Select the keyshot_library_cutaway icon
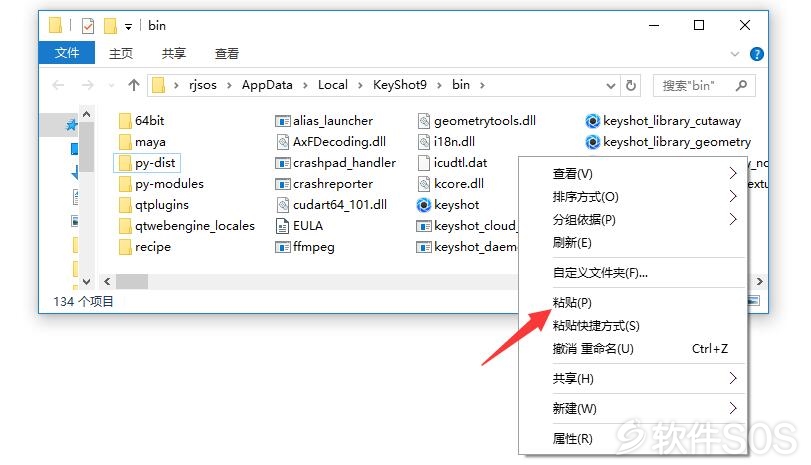This screenshot has height=465, width=811. click(593, 121)
